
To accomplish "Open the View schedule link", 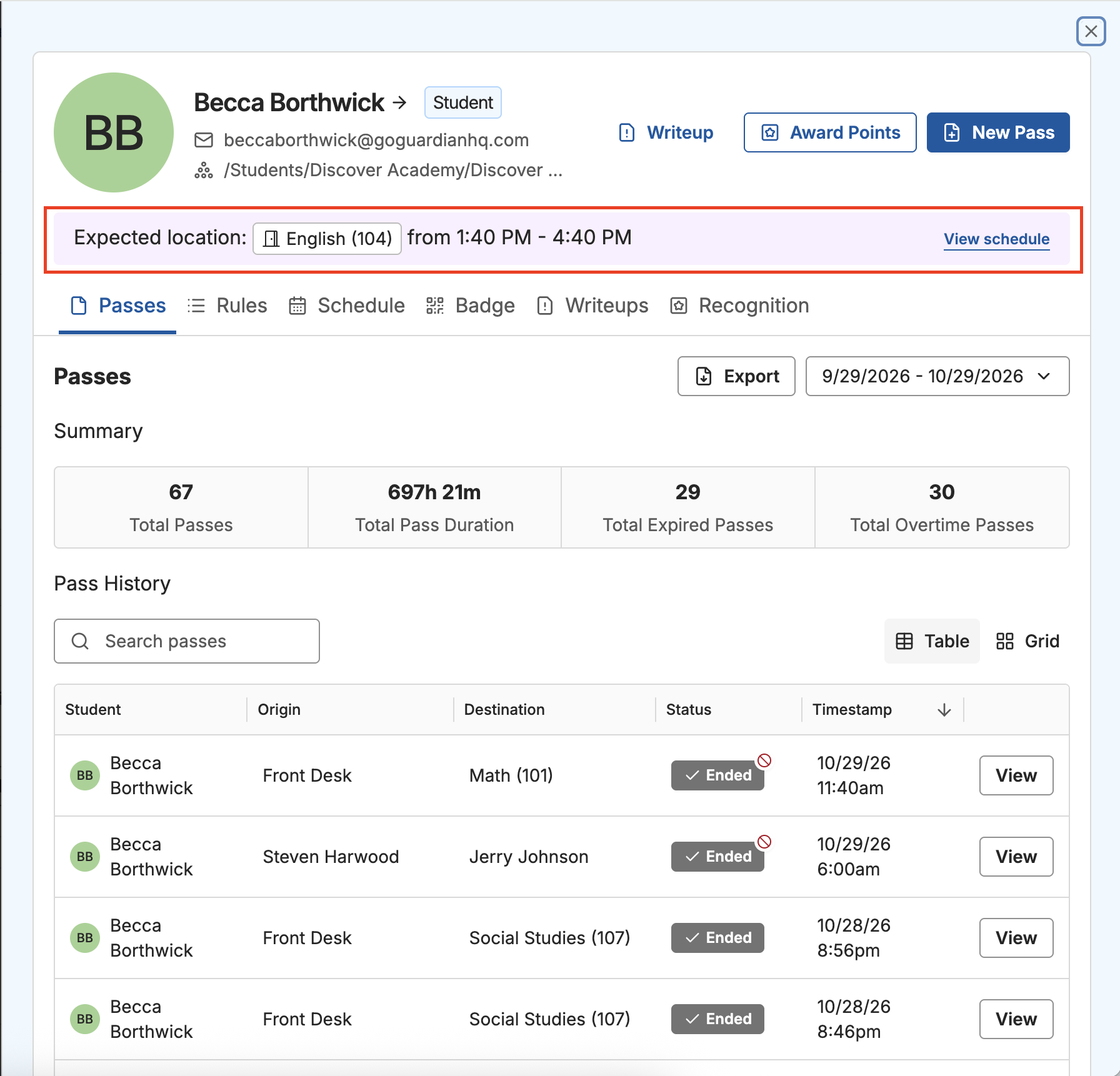I will (996, 239).
